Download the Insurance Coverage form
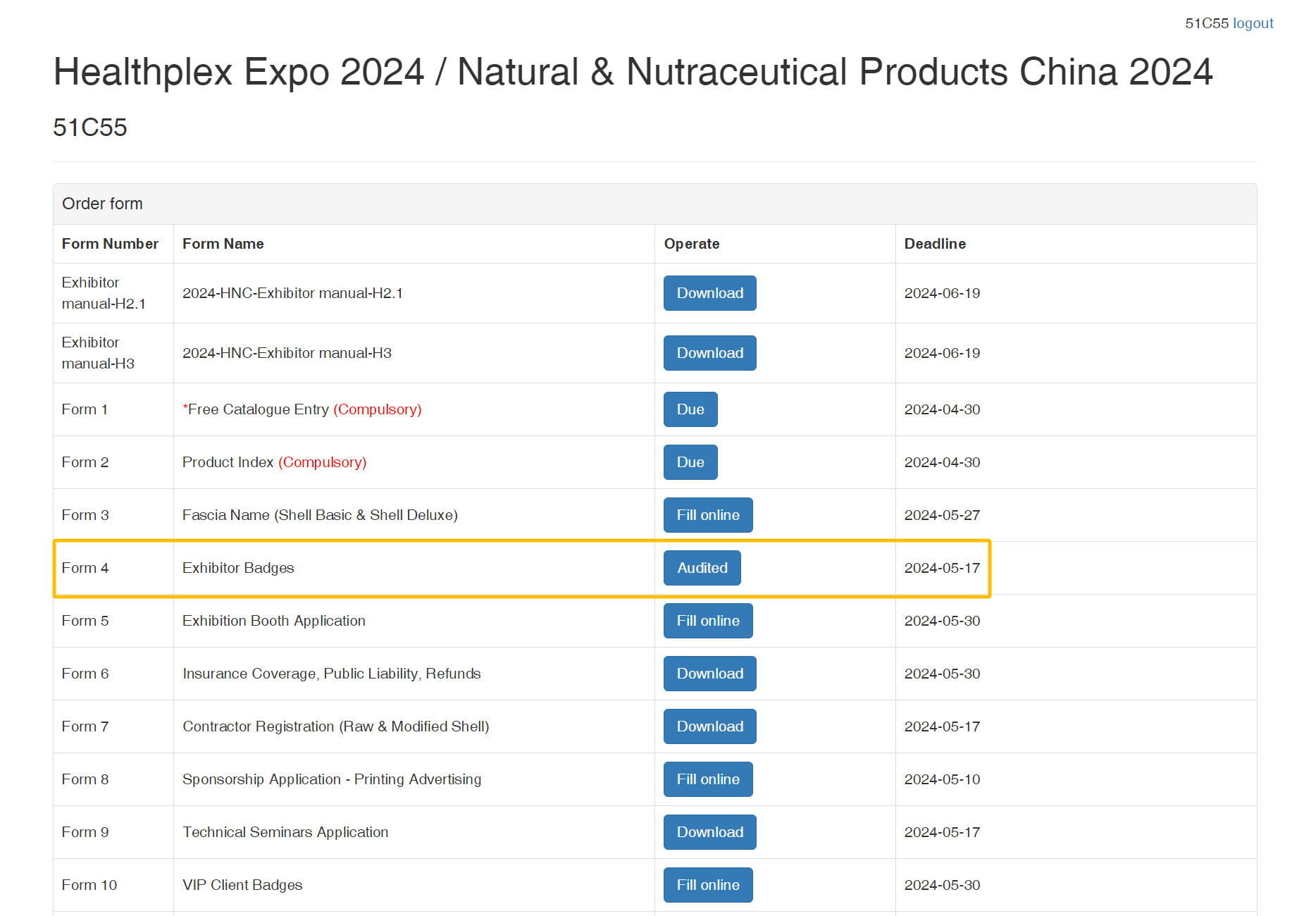Image resolution: width=1316 pixels, height=916 pixels. pos(710,674)
